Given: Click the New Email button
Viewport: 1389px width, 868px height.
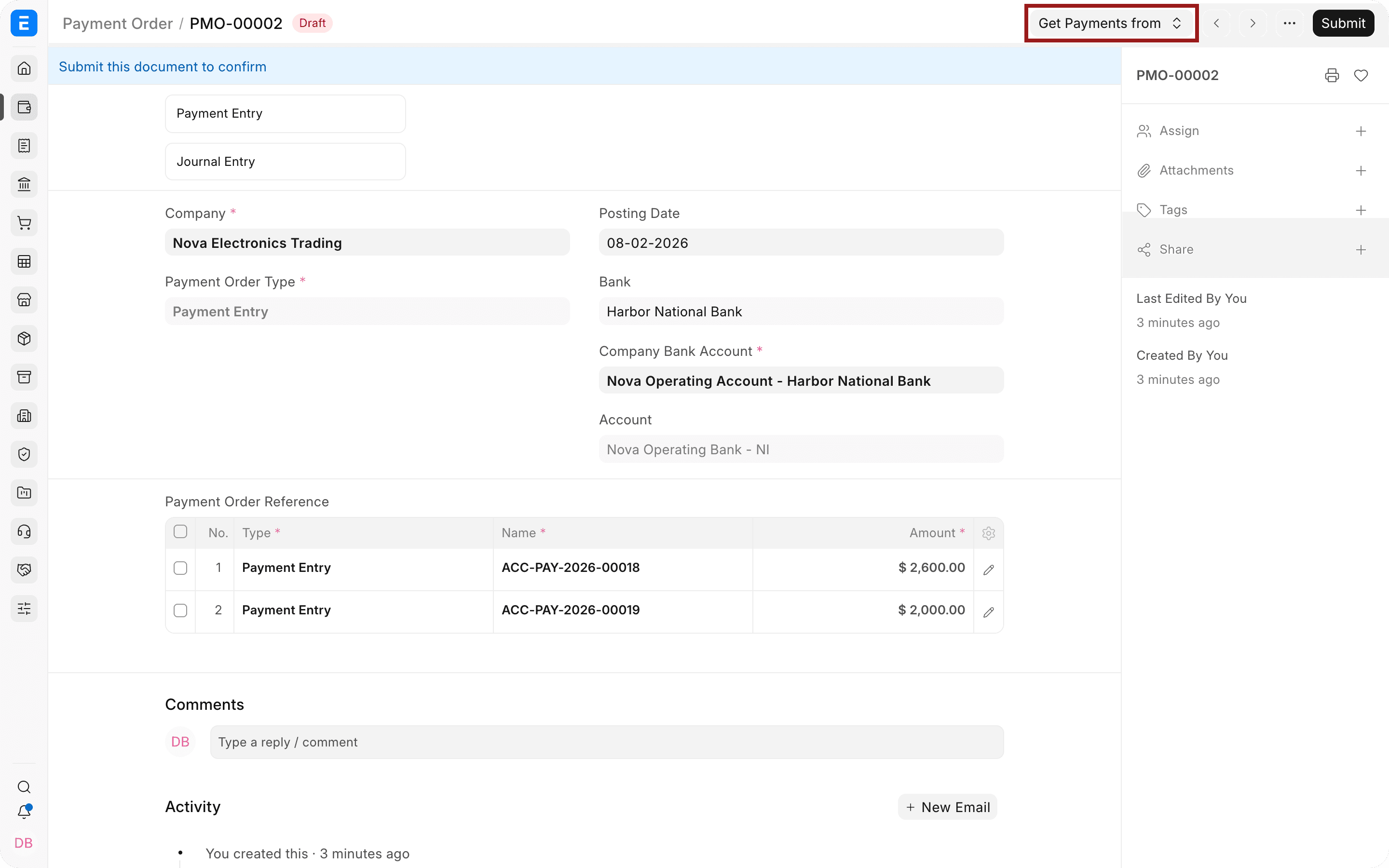Looking at the screenshot, I should click(948, 807).
